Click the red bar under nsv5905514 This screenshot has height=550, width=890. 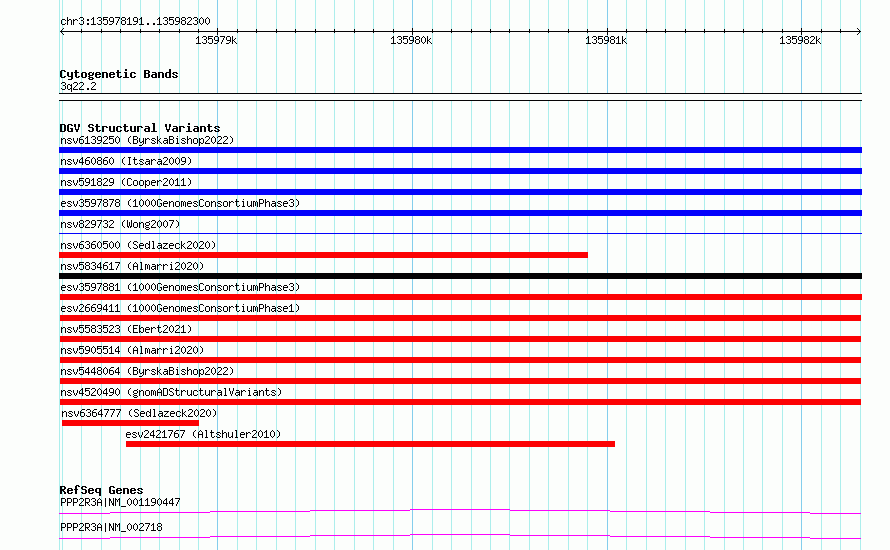[x=460, y=360]
